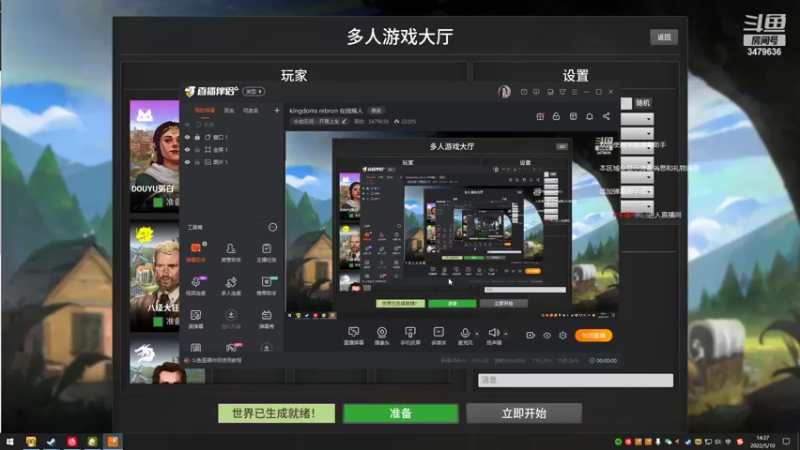Click the 麦克风 microphone icon
Screen dimensions: 800x450
click(465, 333)
